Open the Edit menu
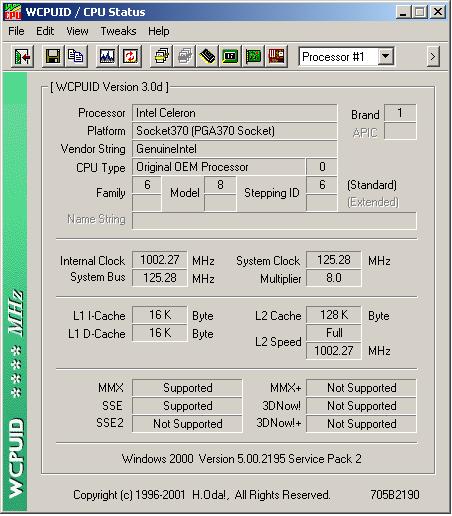The width and height of the screenshot is (452, 516). 45,31
